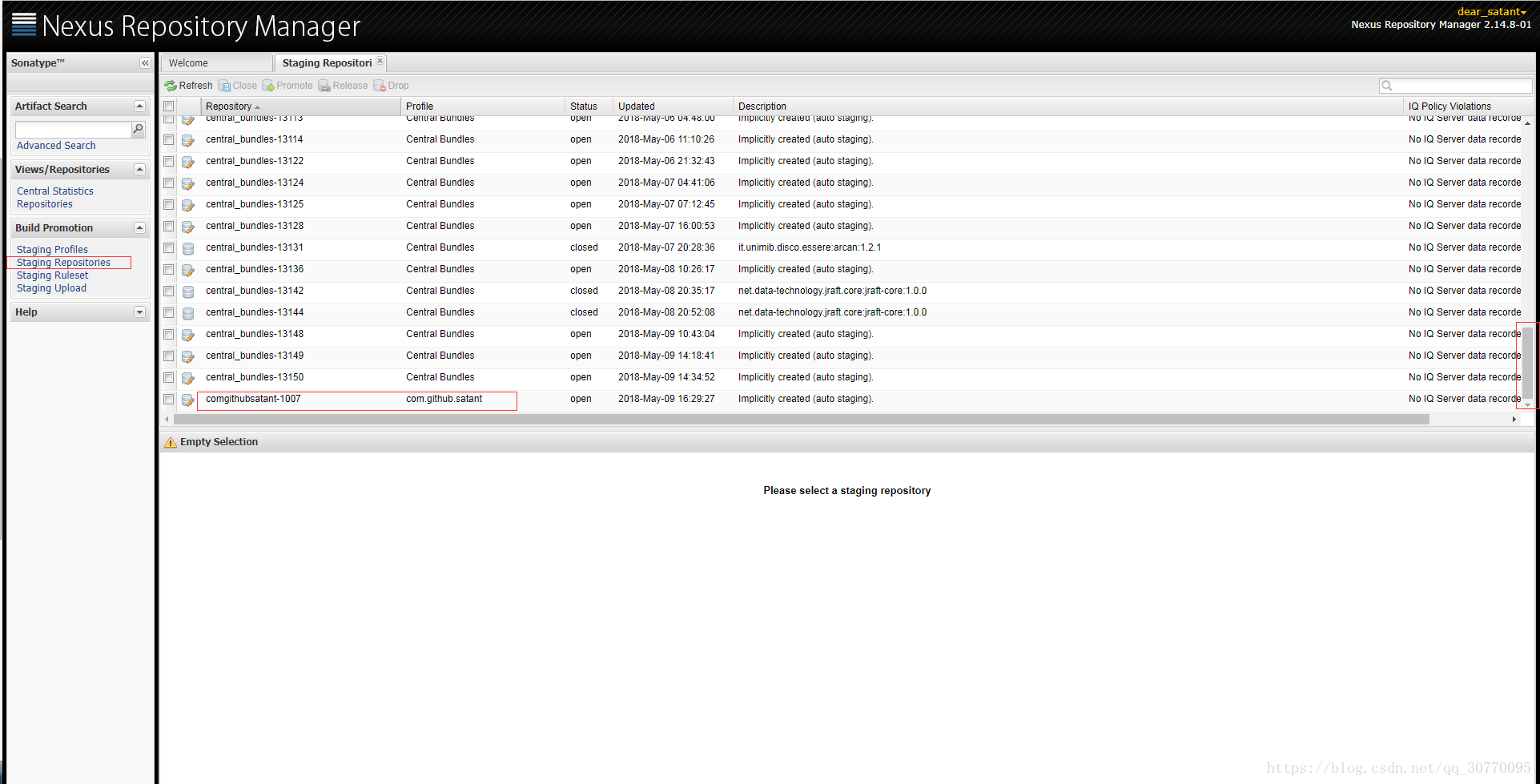Collapse the Artifact Search panel

point(139,107)
